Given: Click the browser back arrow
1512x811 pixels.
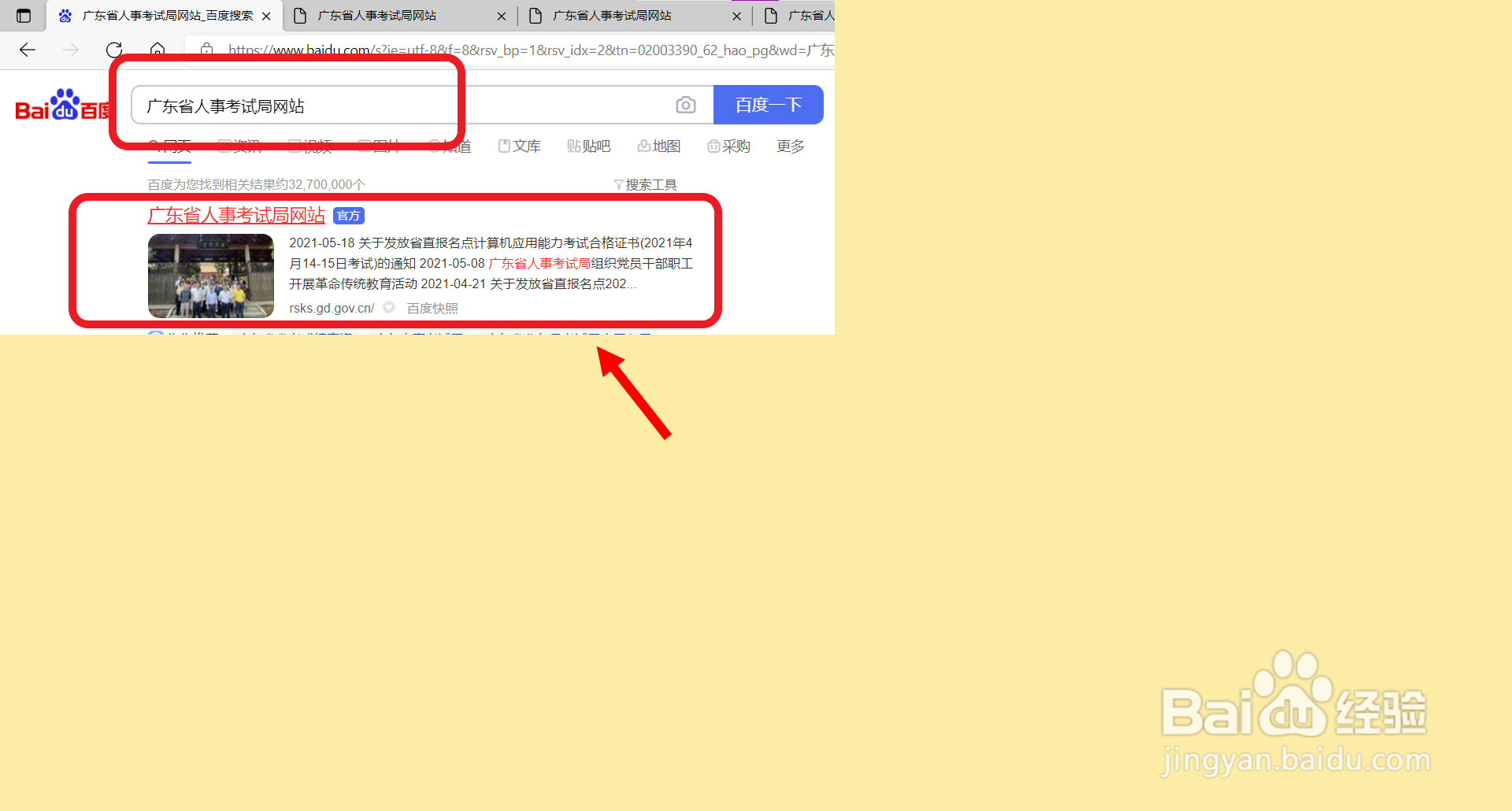Looking at the screenshot, I should (28, 50).
